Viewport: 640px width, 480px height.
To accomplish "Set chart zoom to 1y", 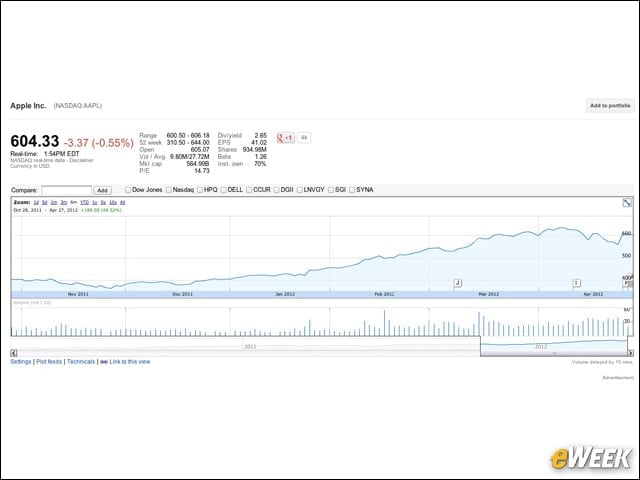I will coord(94,202).
